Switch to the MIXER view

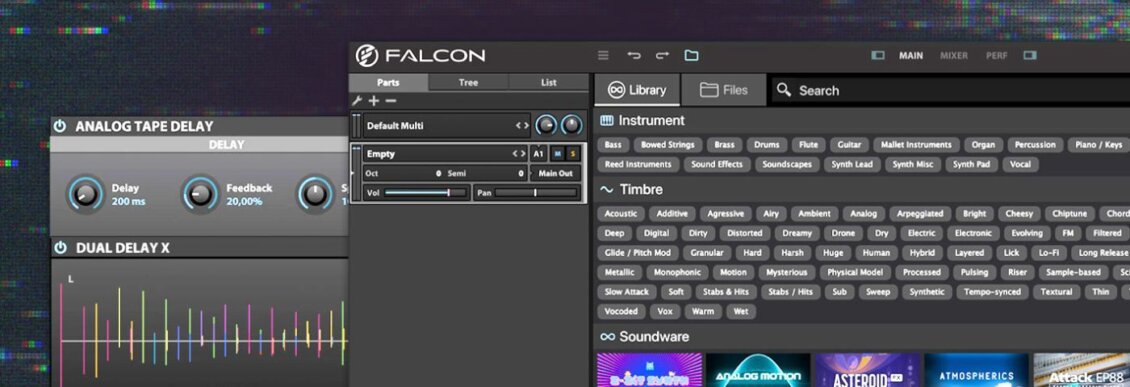954,55
